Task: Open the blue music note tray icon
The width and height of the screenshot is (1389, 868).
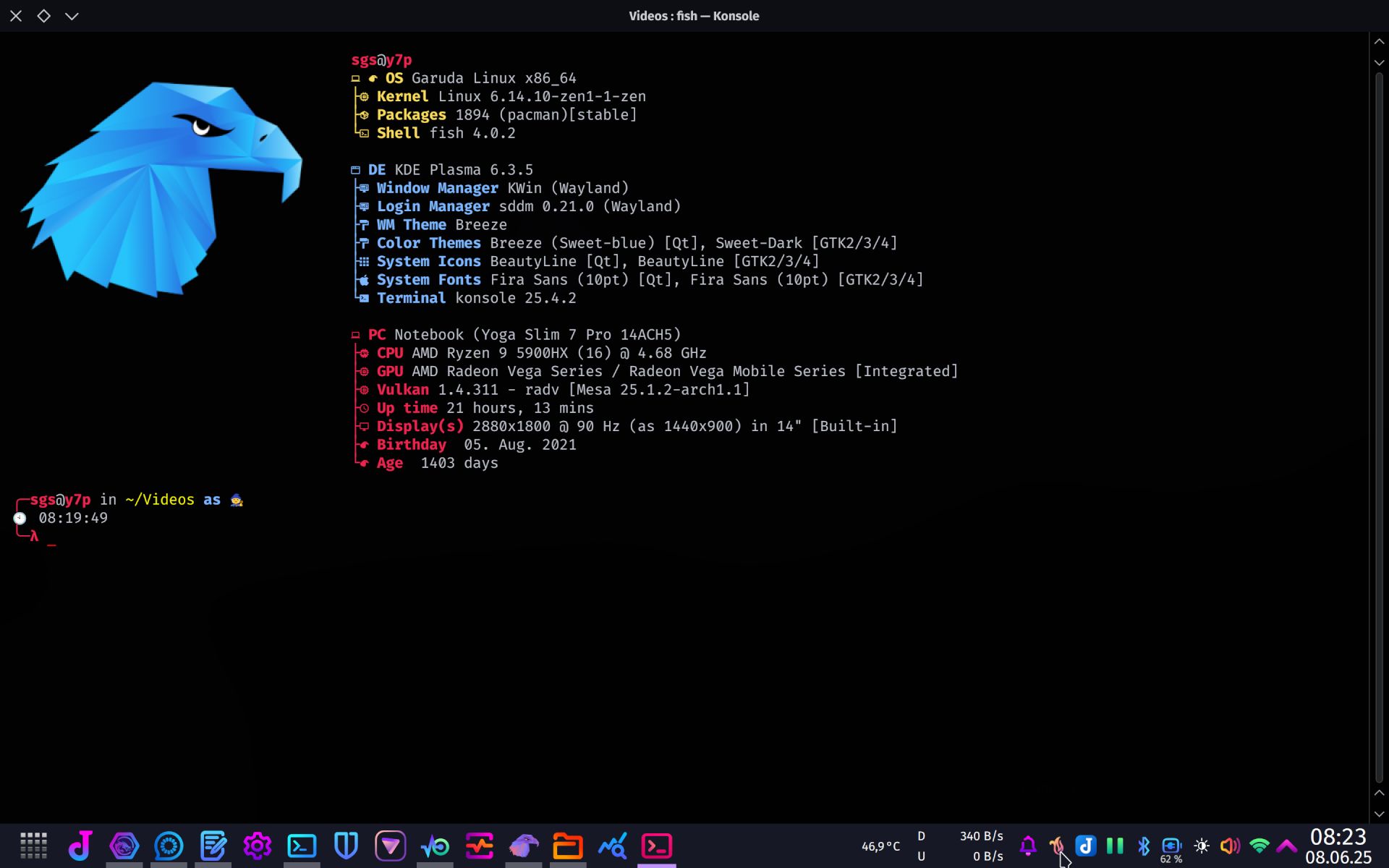Action: (x=1086, y=846)
